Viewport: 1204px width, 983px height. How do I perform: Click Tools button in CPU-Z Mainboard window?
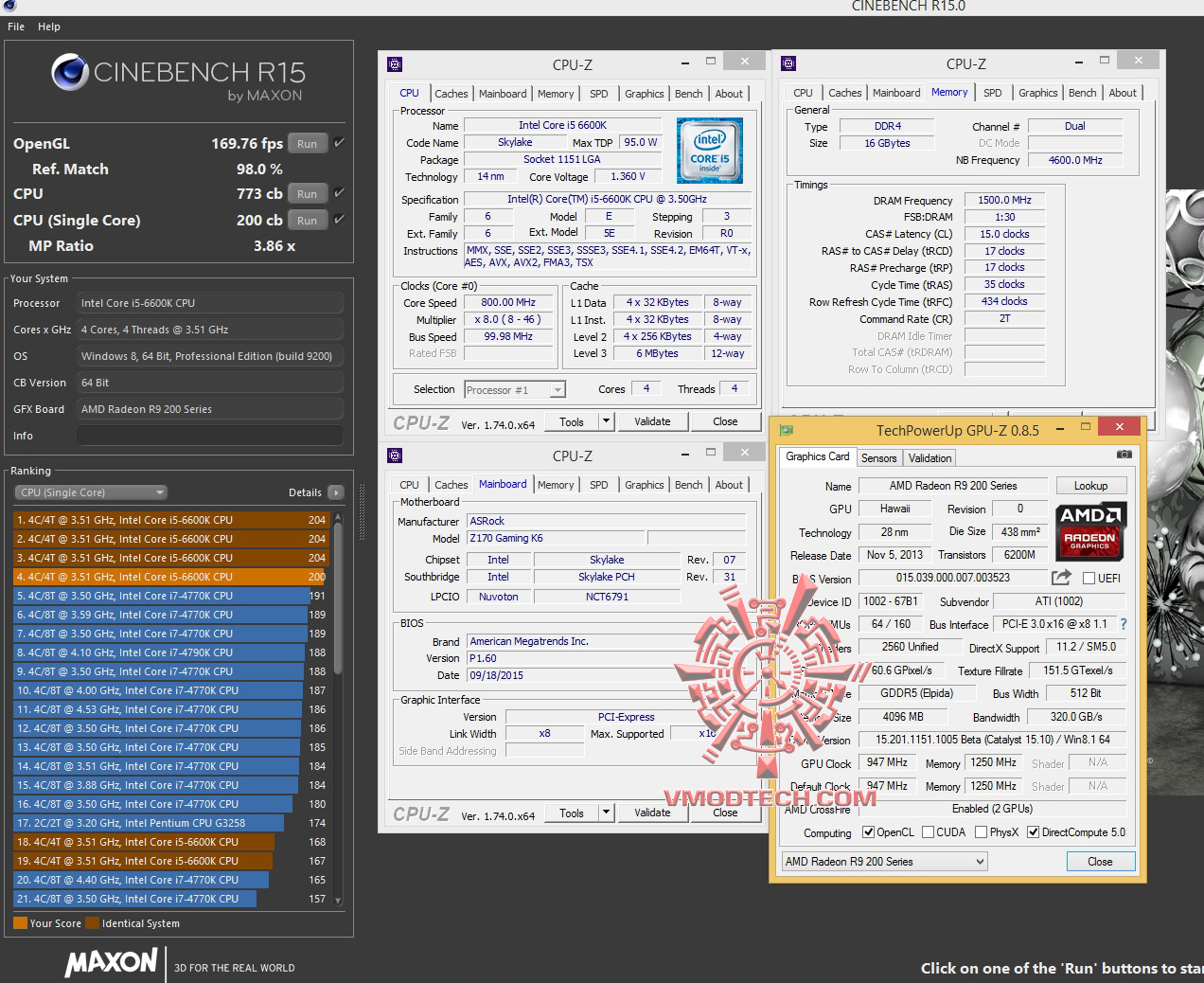pyautogui.click(x=572, y=813)
